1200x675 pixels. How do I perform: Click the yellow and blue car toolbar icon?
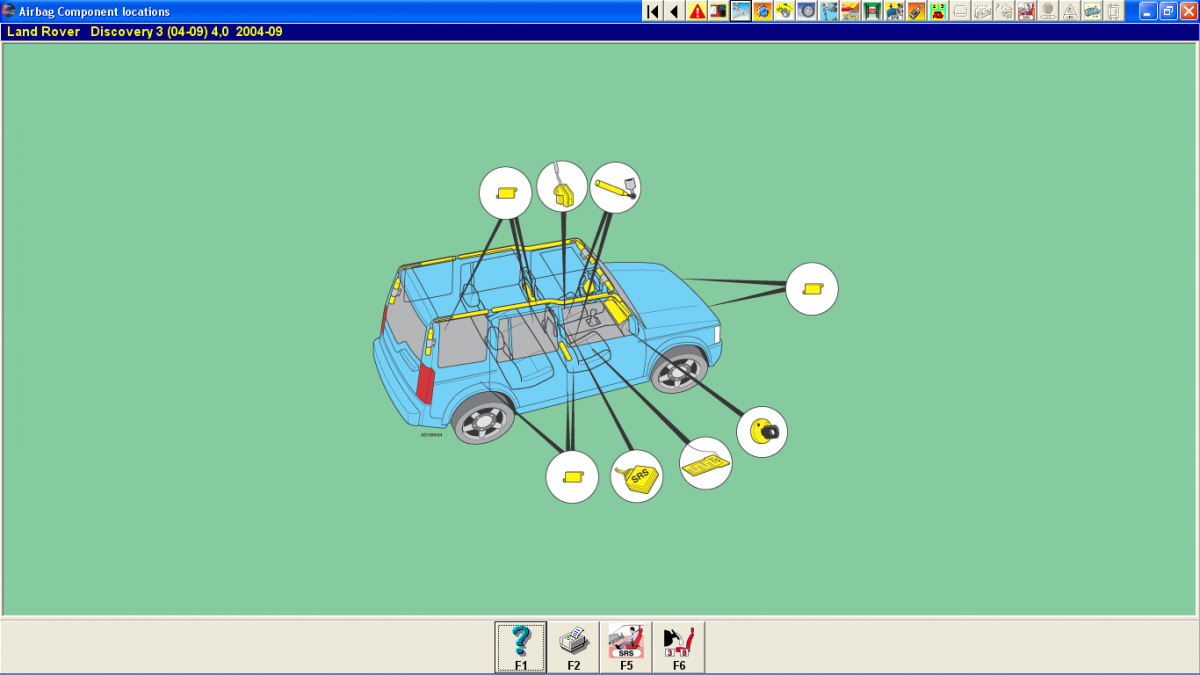click(895, 11)
